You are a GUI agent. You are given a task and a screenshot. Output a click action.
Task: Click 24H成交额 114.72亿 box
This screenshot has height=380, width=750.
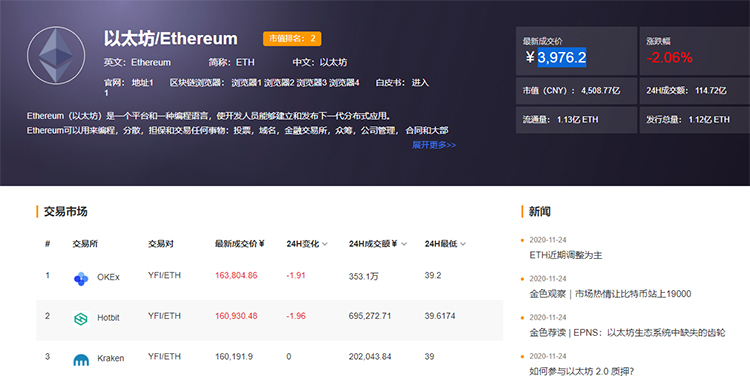click(695, 90)
